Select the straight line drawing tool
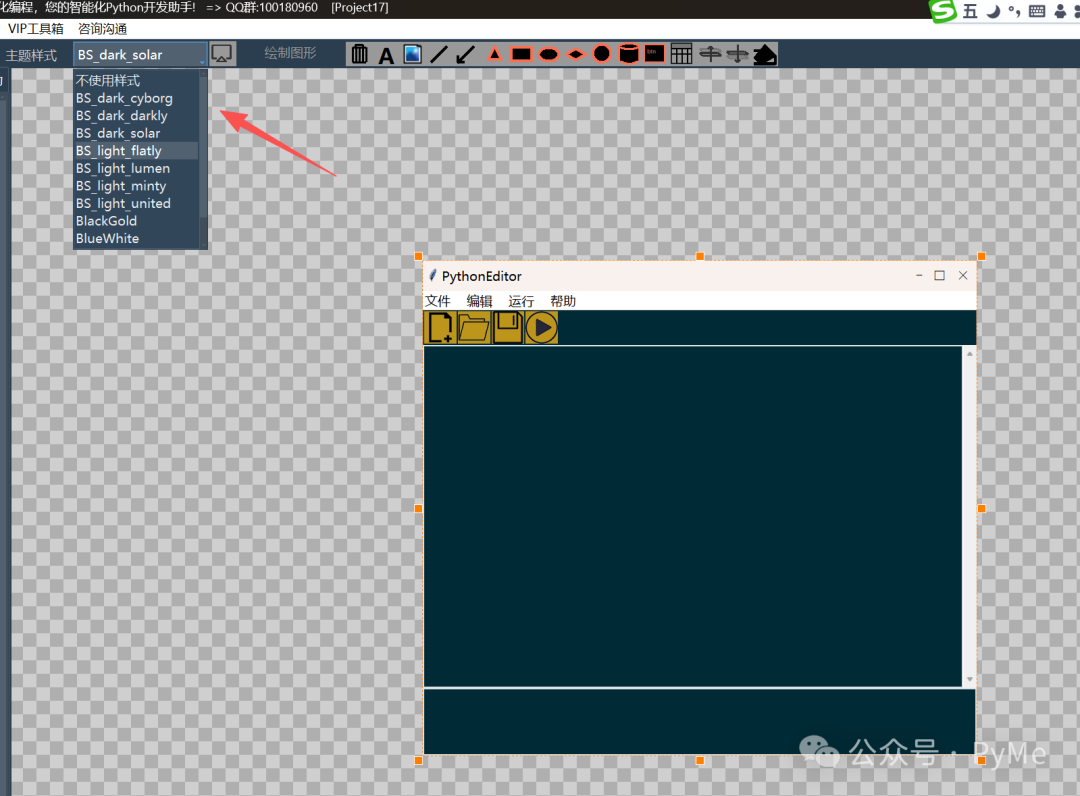This screenshot has height=796, width=1080. [x=439, y=54]
